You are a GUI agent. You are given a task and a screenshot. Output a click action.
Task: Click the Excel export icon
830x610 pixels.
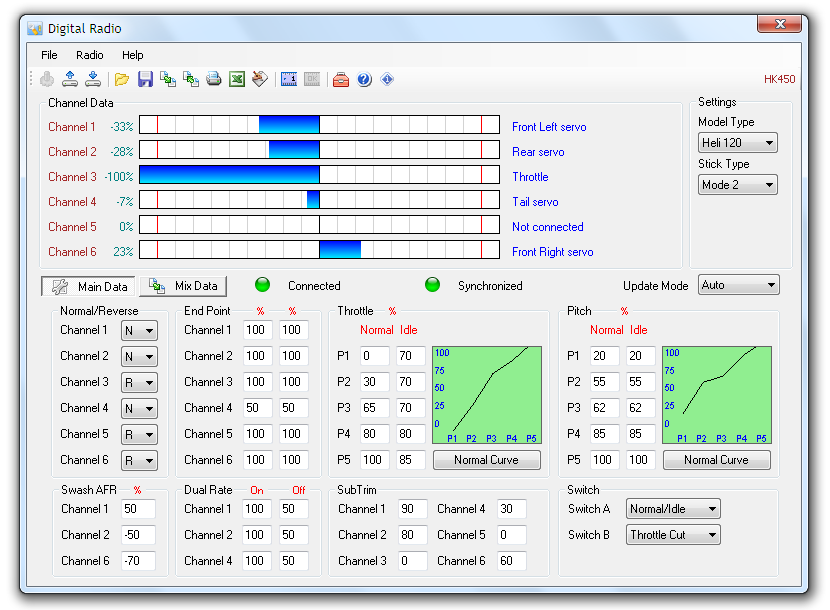point(237,80)
